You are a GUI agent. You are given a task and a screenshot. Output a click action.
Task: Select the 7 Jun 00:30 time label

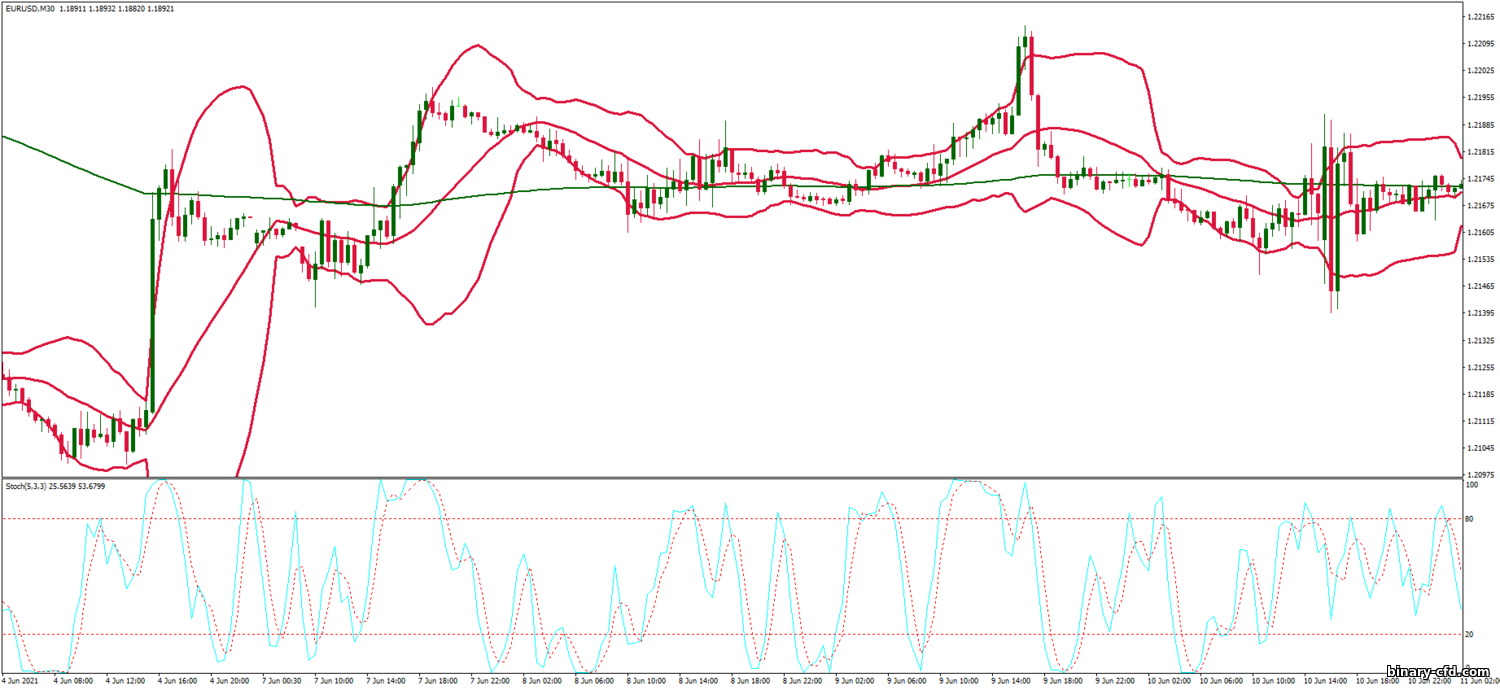(280, 681)
